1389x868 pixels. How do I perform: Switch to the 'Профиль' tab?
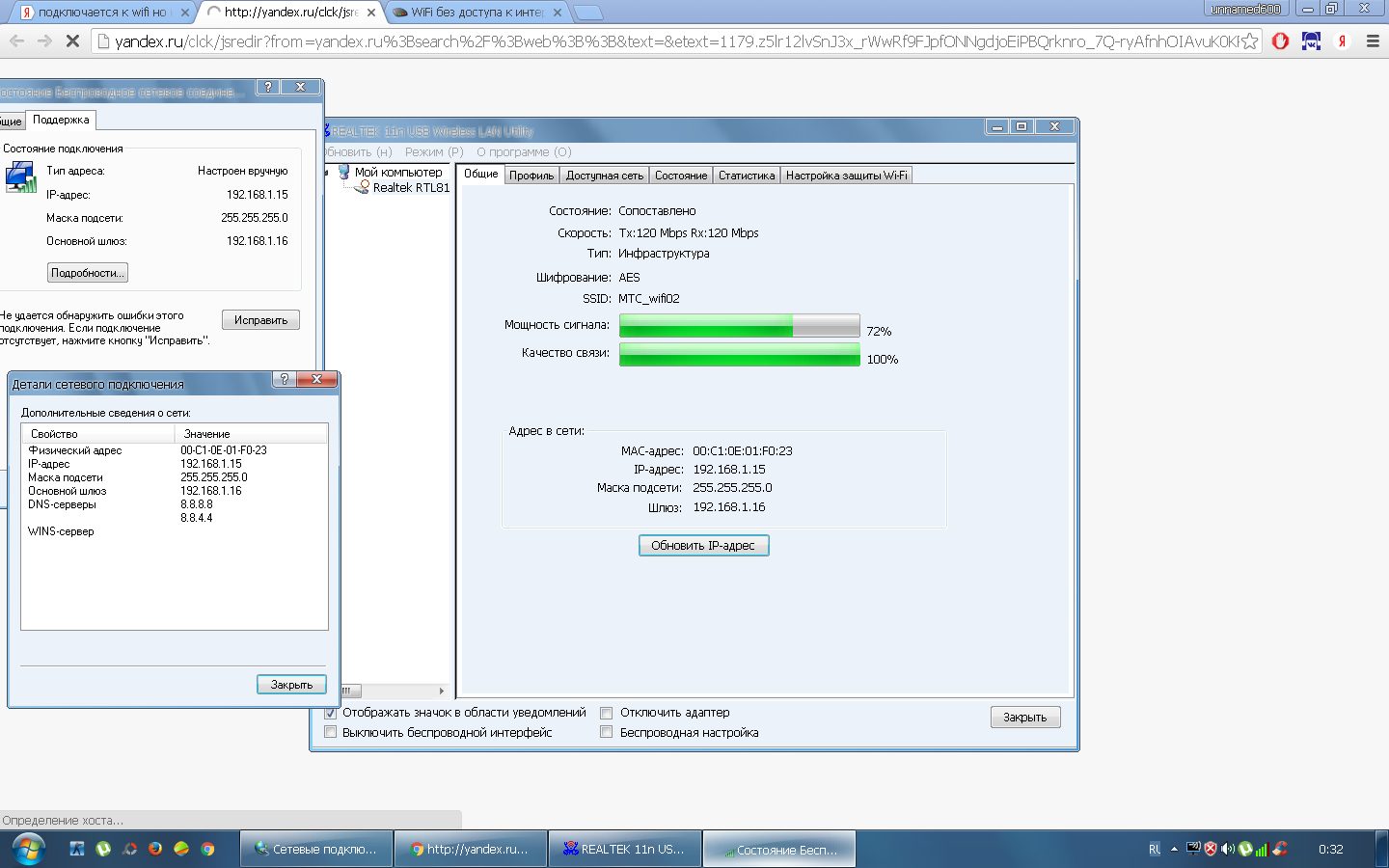[531, 176]
